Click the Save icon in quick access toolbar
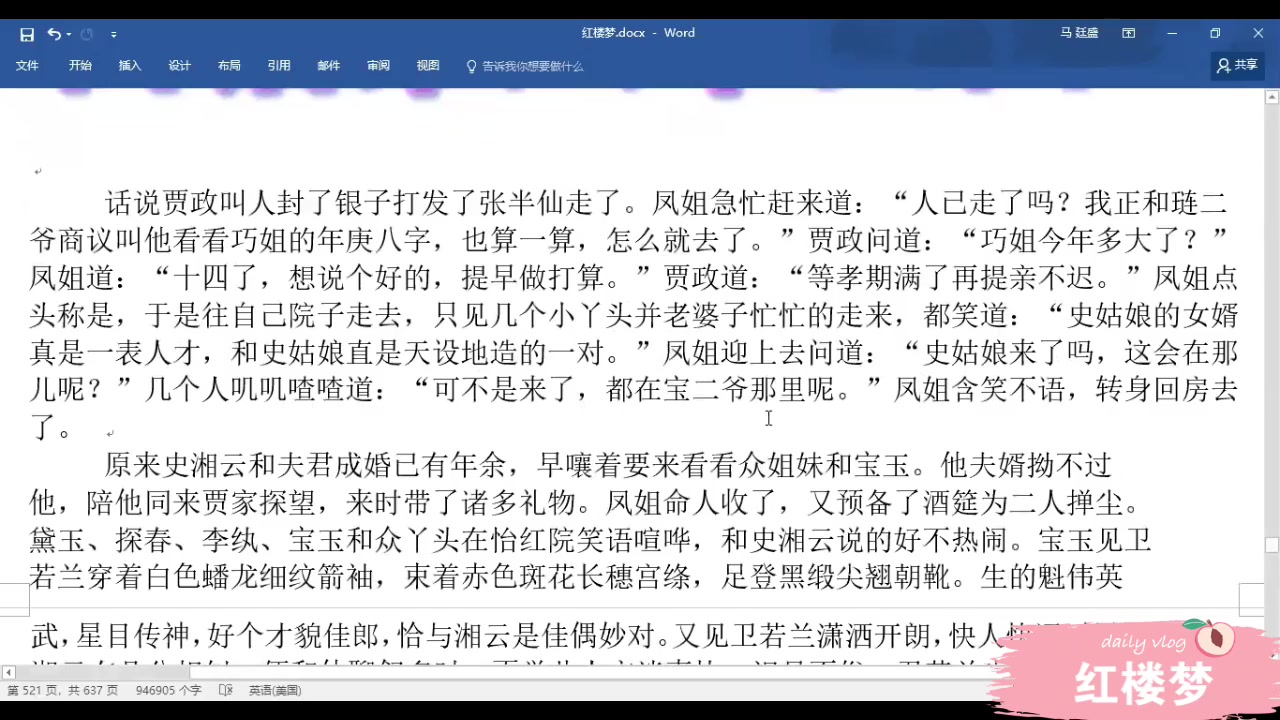This screenshot has width=1280, height=720. [27, 34]
